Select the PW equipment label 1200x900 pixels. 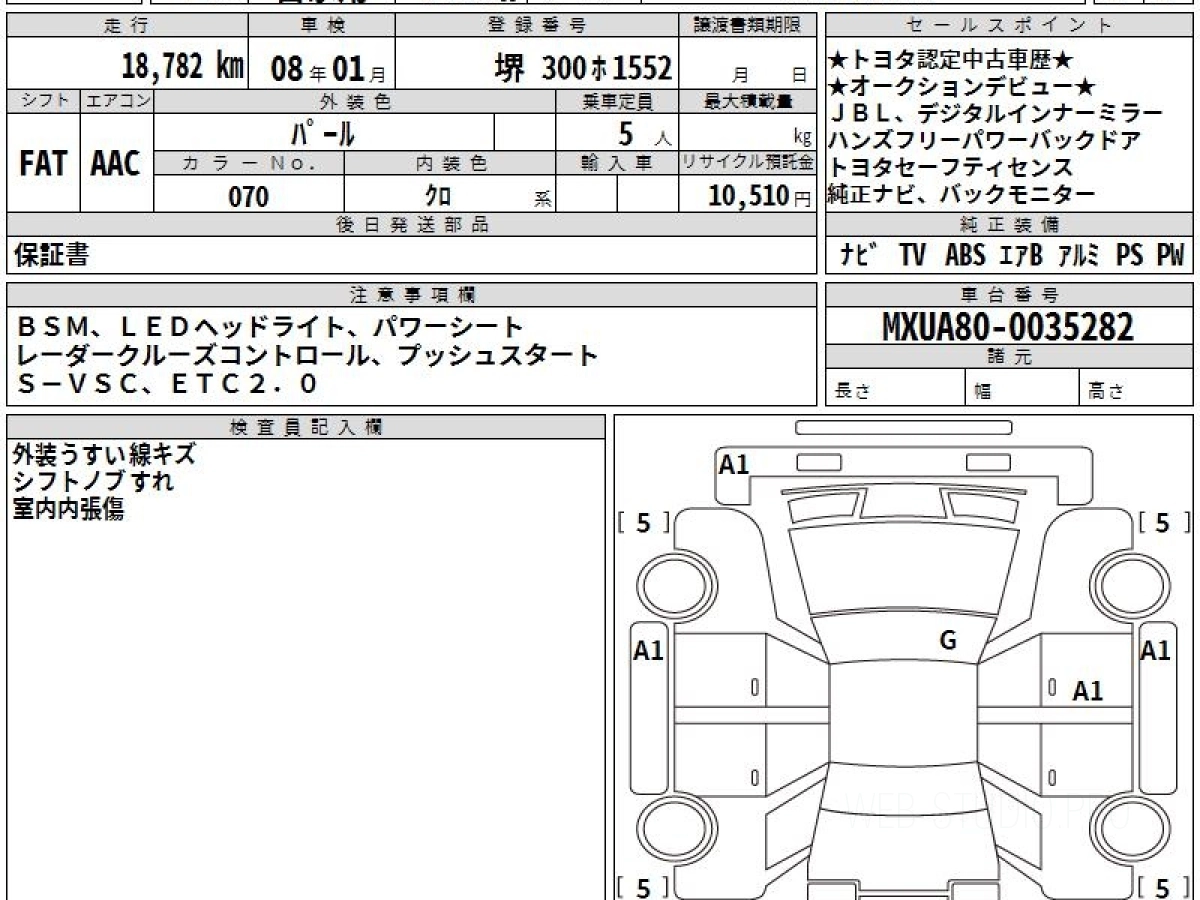pos(1170,255)
